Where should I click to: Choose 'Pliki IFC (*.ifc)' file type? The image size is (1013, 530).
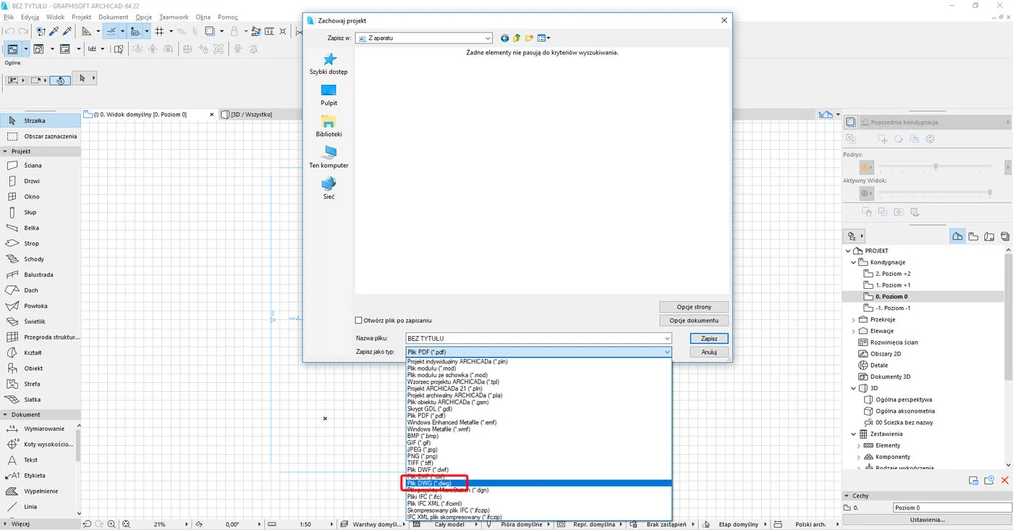click(x=539, y=497)
